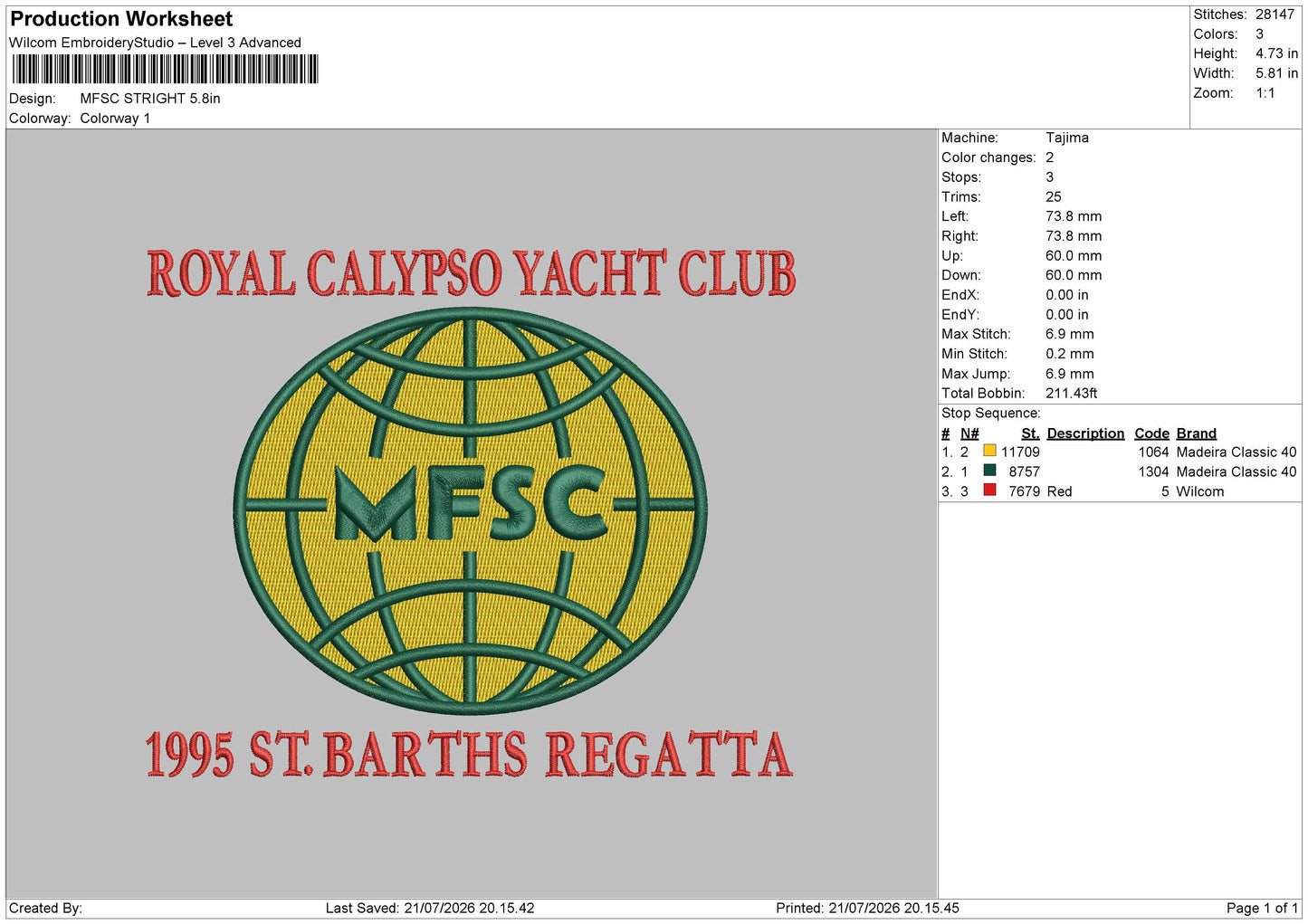
Task: Click the 'Description' column header
Action: point(1085,433)
